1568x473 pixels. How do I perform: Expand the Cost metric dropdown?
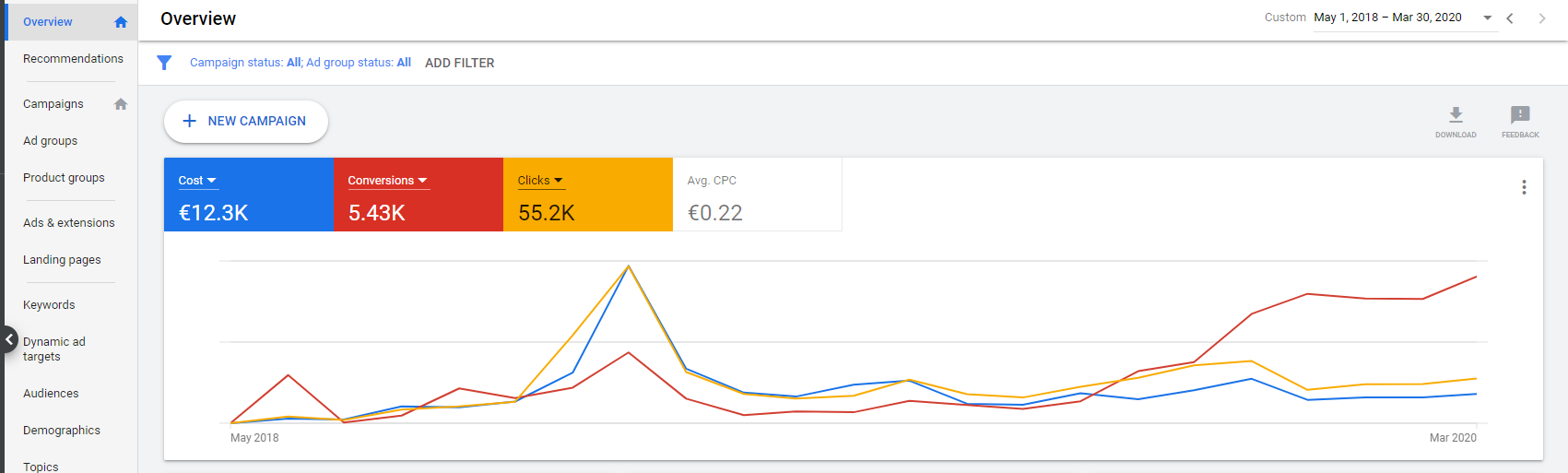[197, 181]
